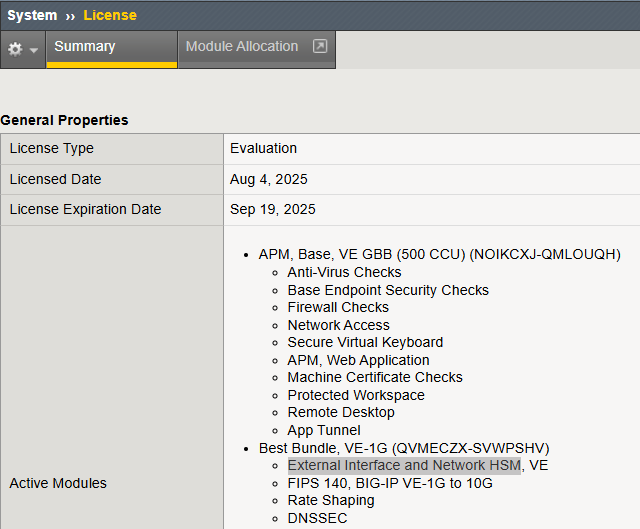Image resolution: width=640 pixels, height=529 pixels.
Task: Click the App Tunnel item
Action: click(324, 430)
